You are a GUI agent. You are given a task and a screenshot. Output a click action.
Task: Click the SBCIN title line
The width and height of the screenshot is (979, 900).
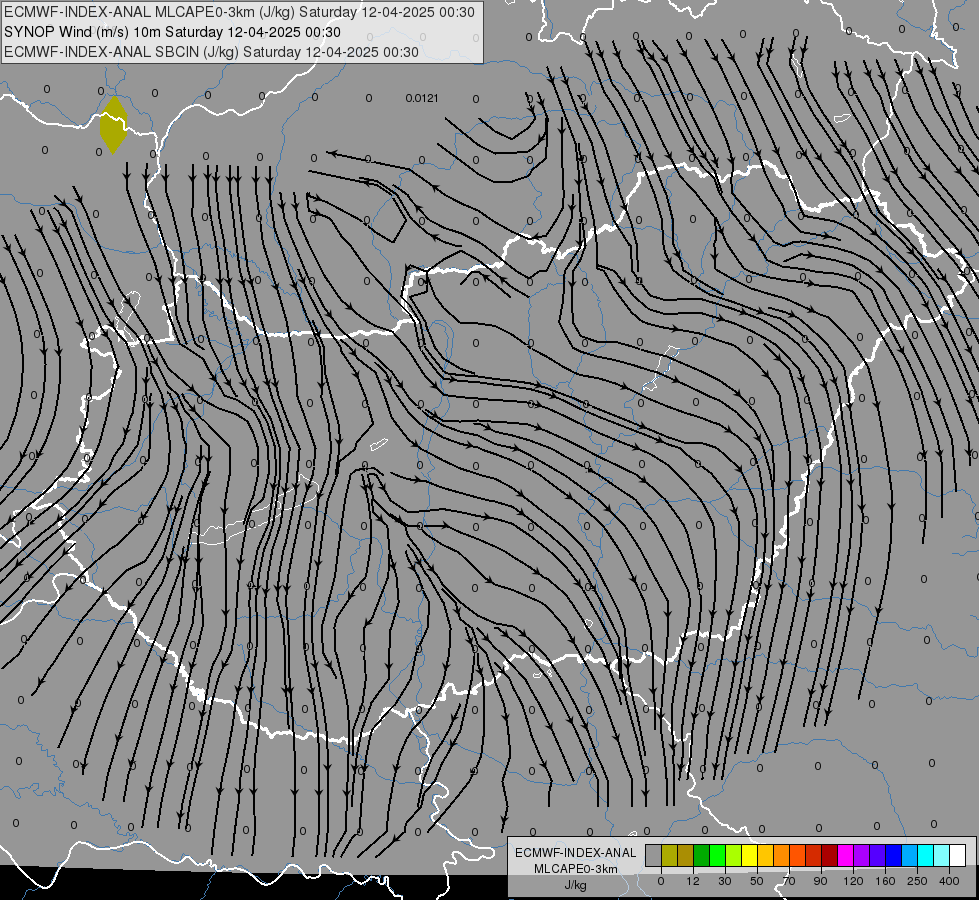211,52
